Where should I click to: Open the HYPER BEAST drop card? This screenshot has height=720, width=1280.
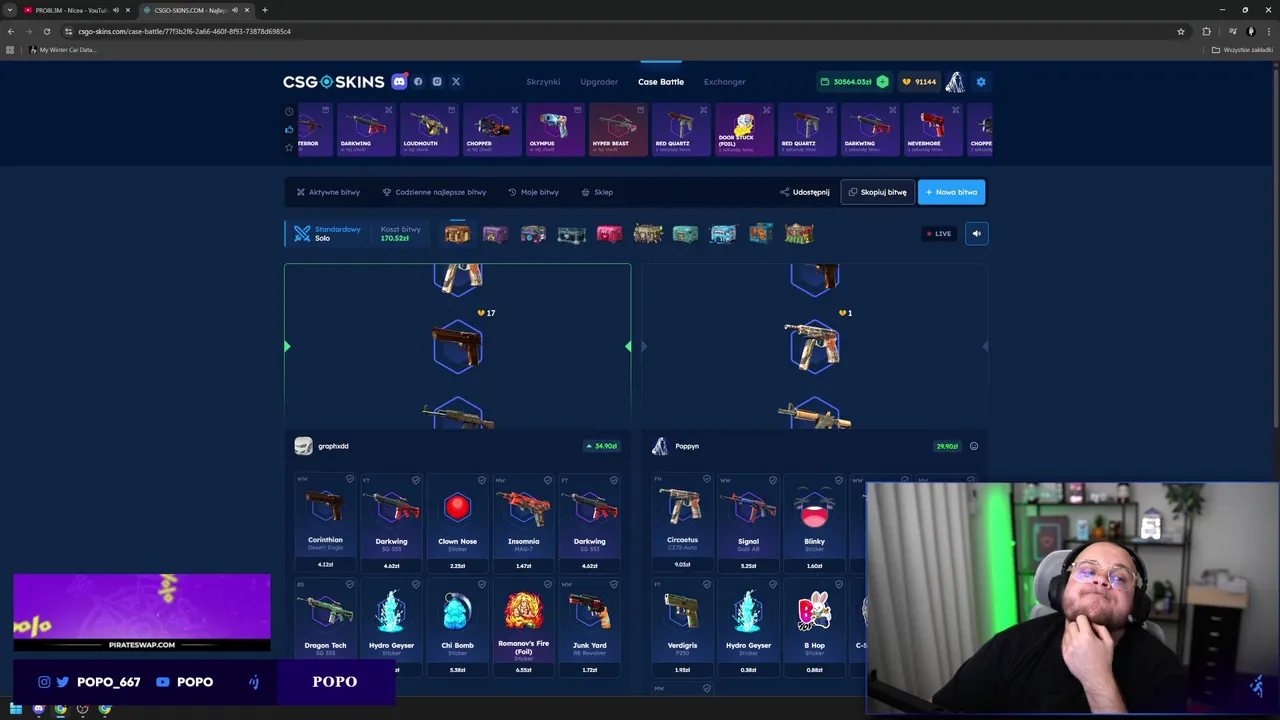coord(618,130)
